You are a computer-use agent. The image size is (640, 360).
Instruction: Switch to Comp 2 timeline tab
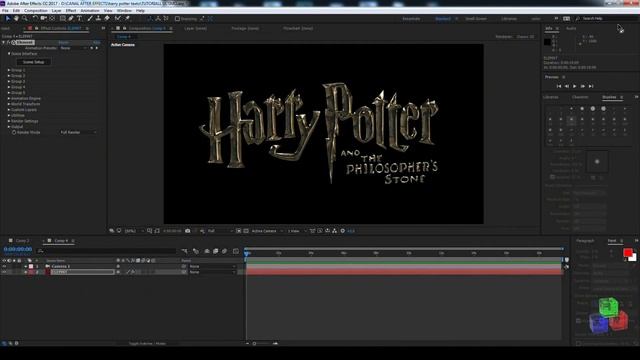(x=22, y=241)
